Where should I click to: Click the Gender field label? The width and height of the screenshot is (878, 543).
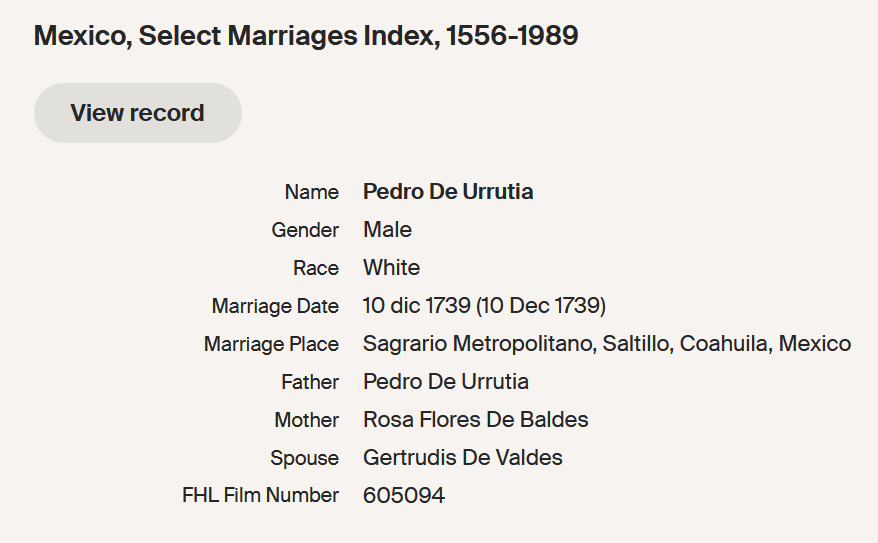click(x=305, y=230)
